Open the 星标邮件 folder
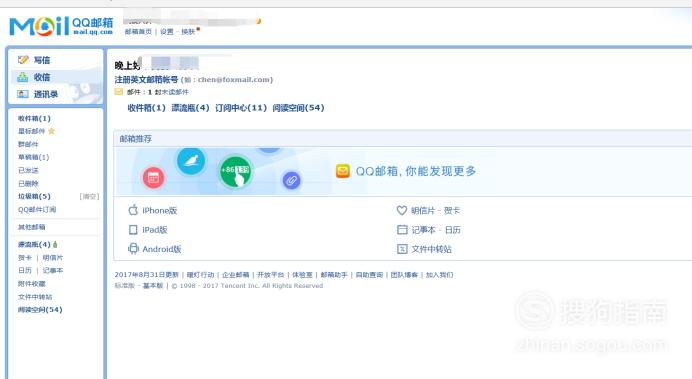Image resolution: width=692 pixels, height=379 pixels. (31, 131)
